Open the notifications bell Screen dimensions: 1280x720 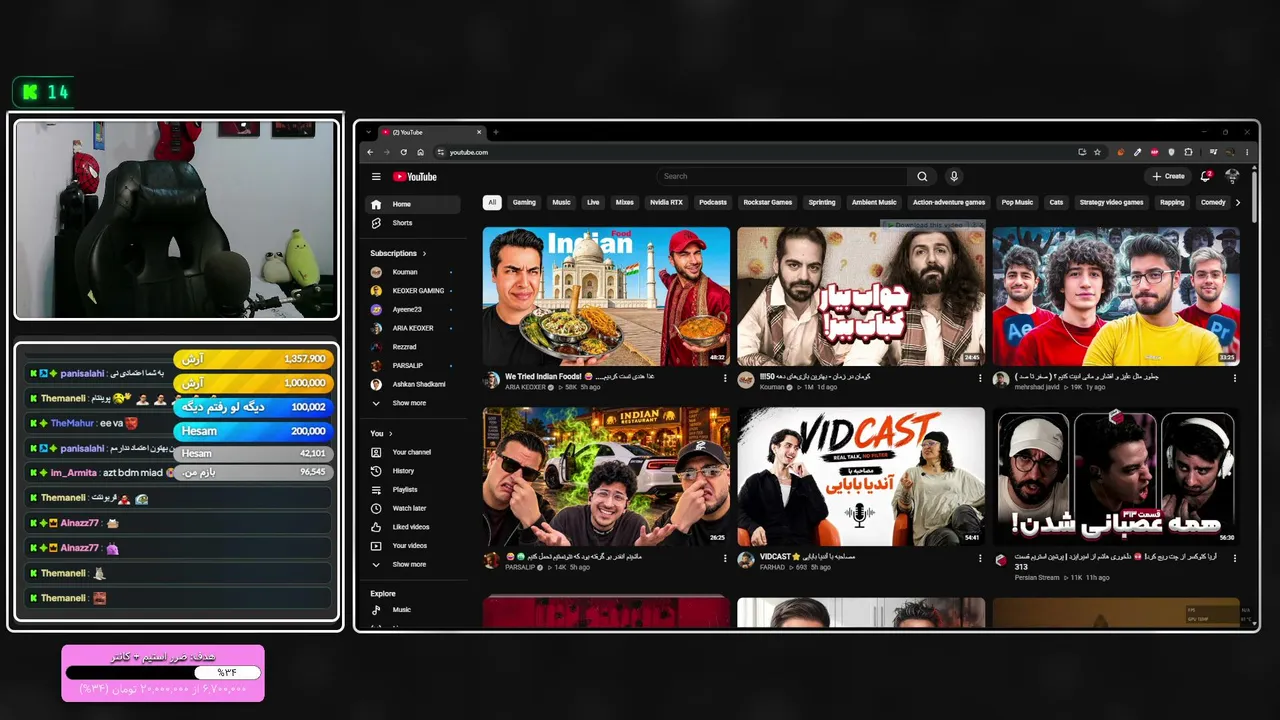point(1206,177)
